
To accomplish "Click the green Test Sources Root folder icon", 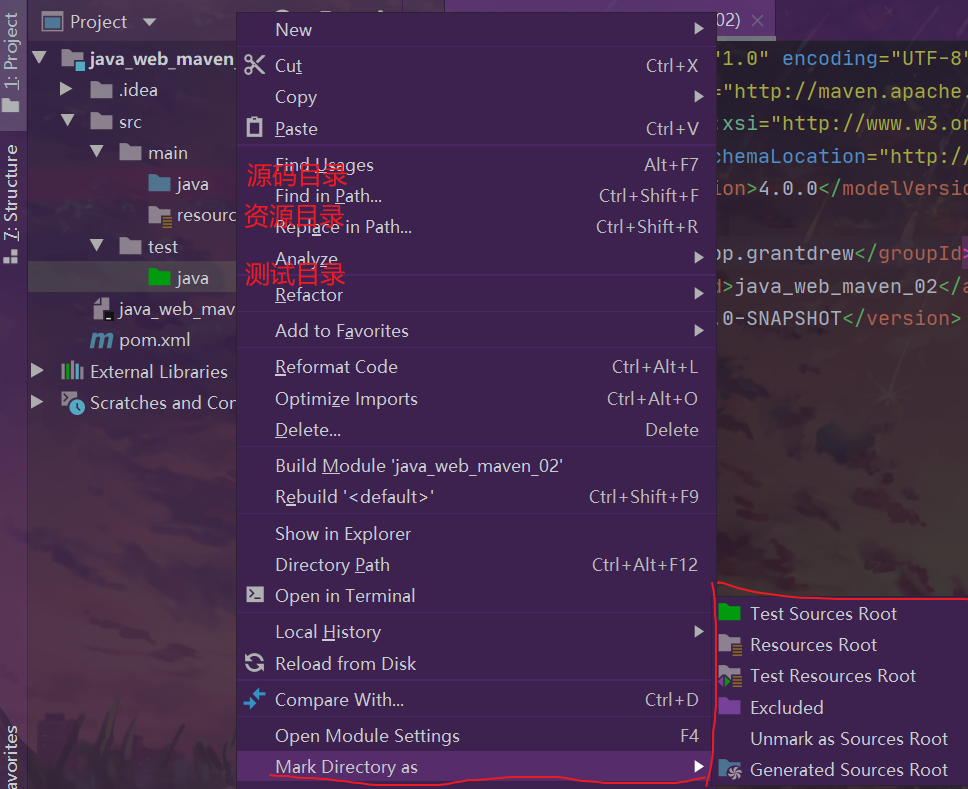I will tap(730, 612).
